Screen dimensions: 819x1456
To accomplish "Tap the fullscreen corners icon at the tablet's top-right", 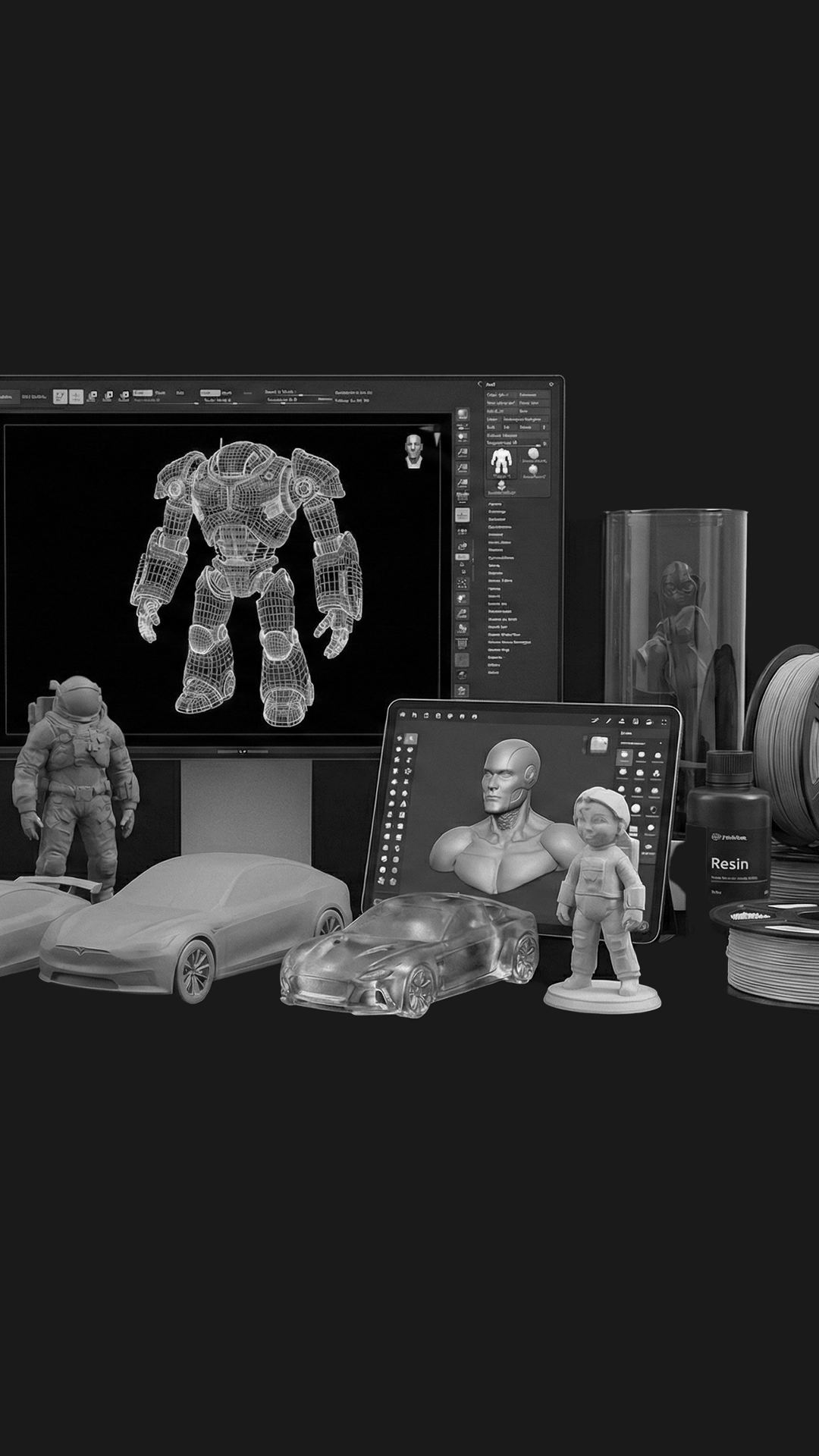I will [664, 722].
